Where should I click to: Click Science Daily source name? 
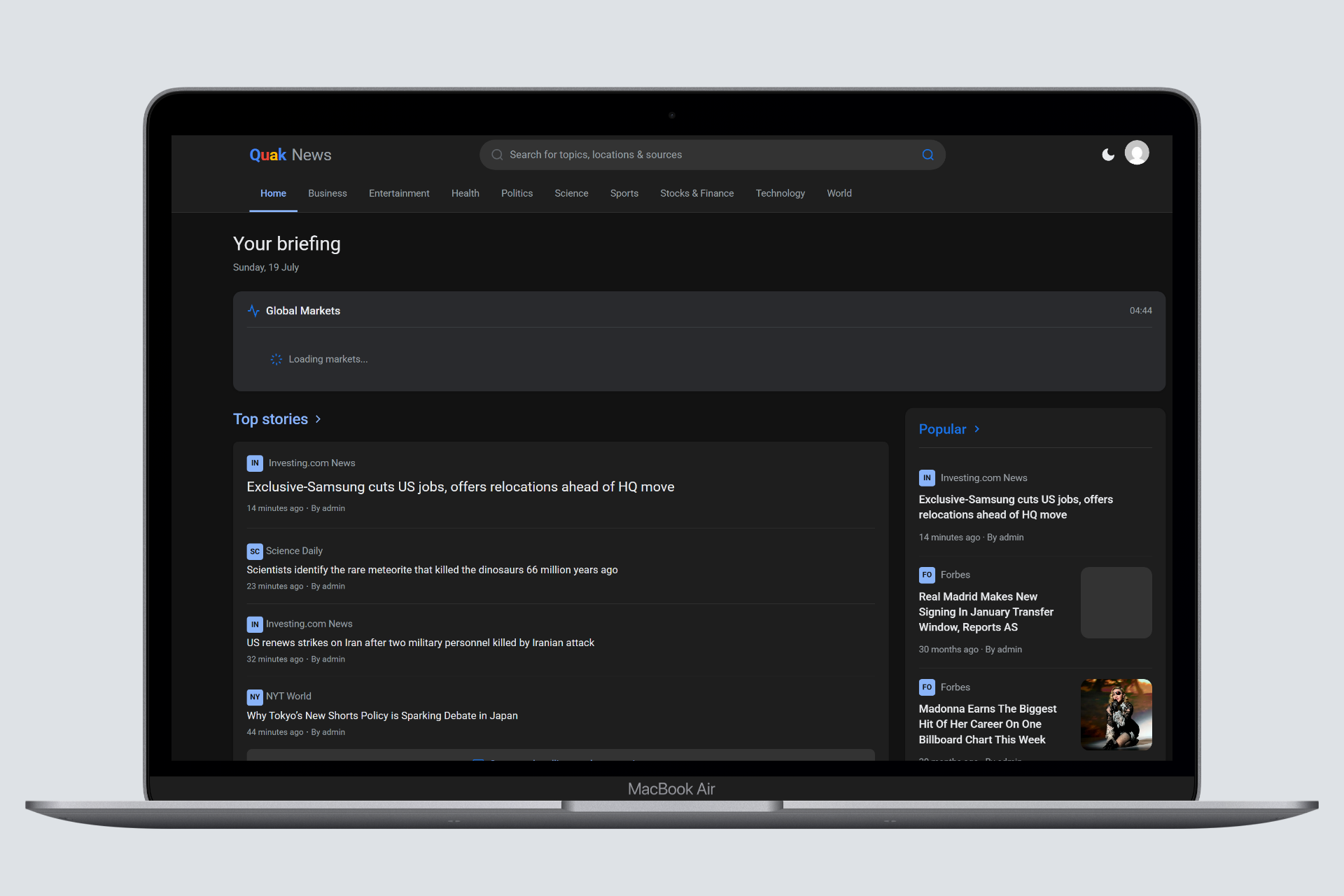[x=294, y=551]
